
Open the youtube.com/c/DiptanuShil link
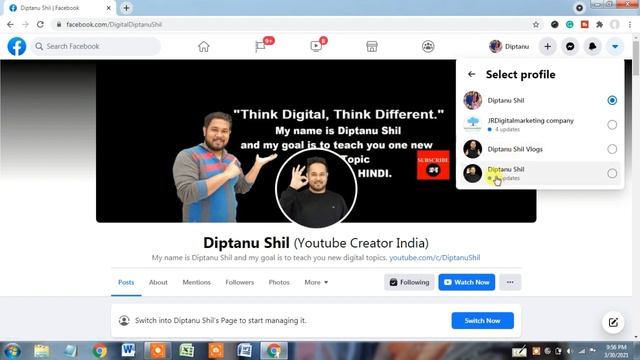[435, 258]
